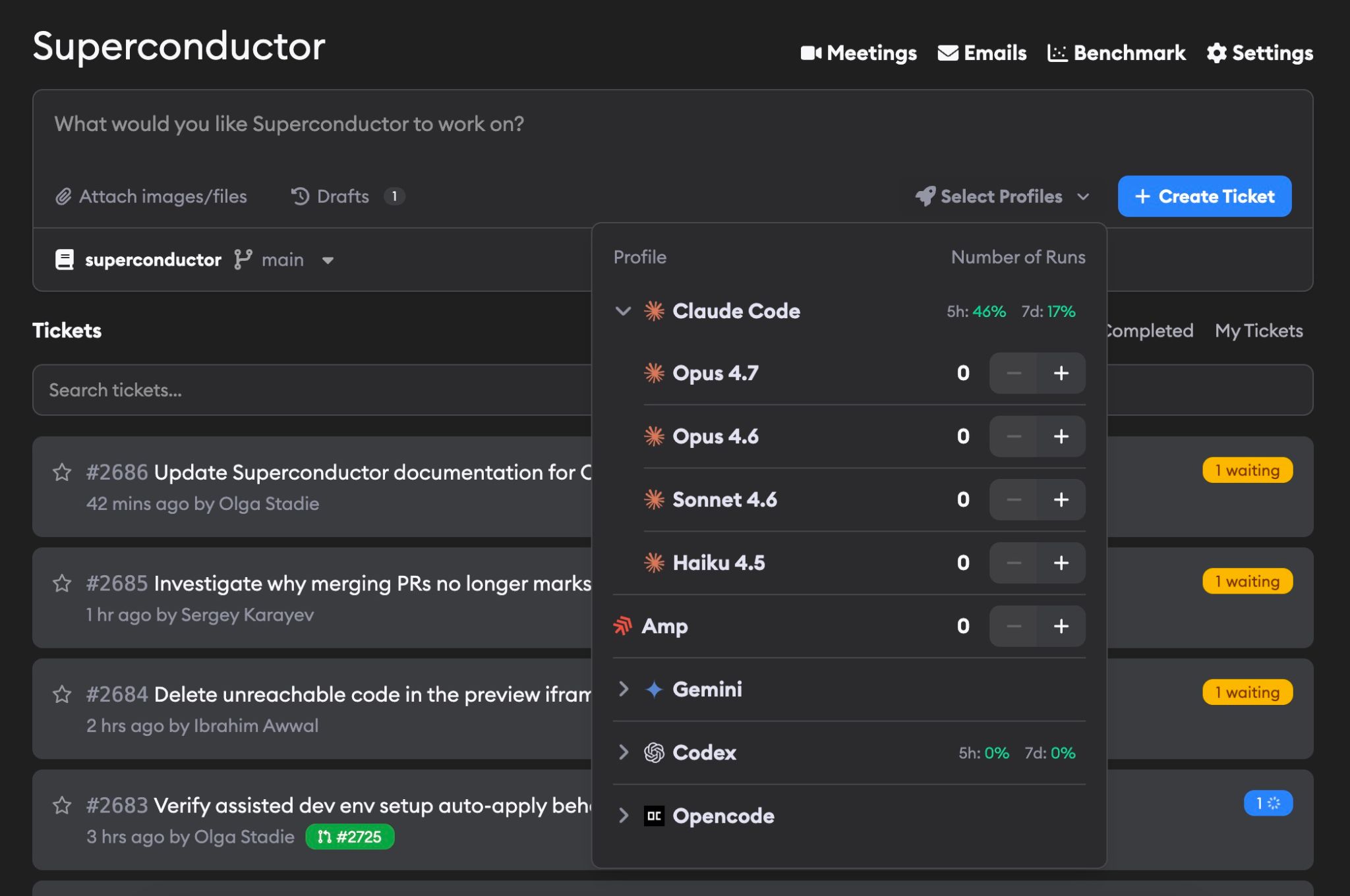Decrease Sonnet 4.6 number of runs
Image resolution: width=1350 pixels, height=896 pixels.
coord(1014,499)
